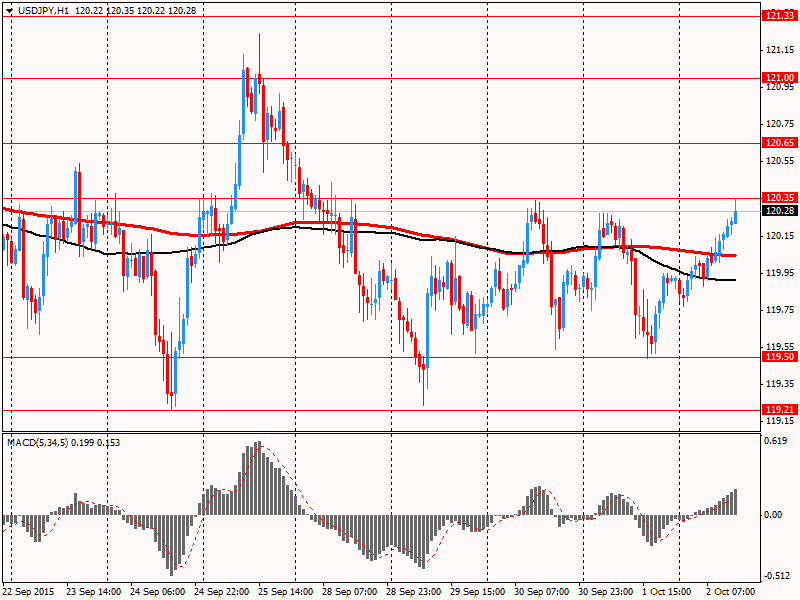Click the 30 Sep 07:00 time label
This screenshot has width=800, height=600.
[541, 592]
